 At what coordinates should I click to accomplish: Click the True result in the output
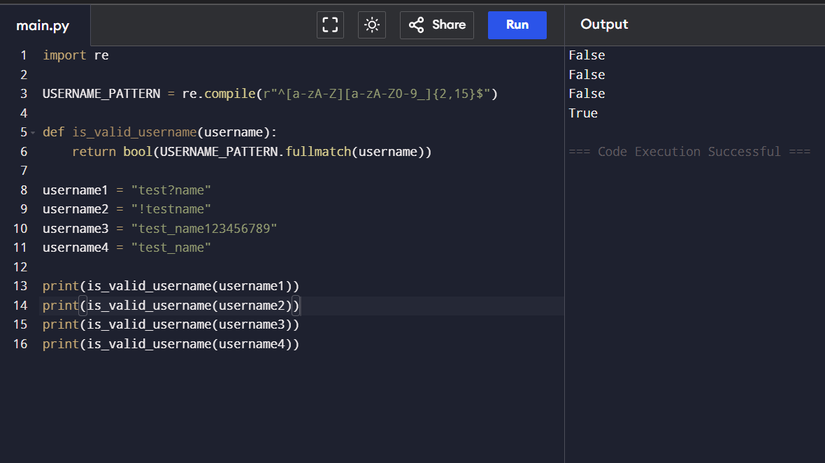(x=583, y=113)
